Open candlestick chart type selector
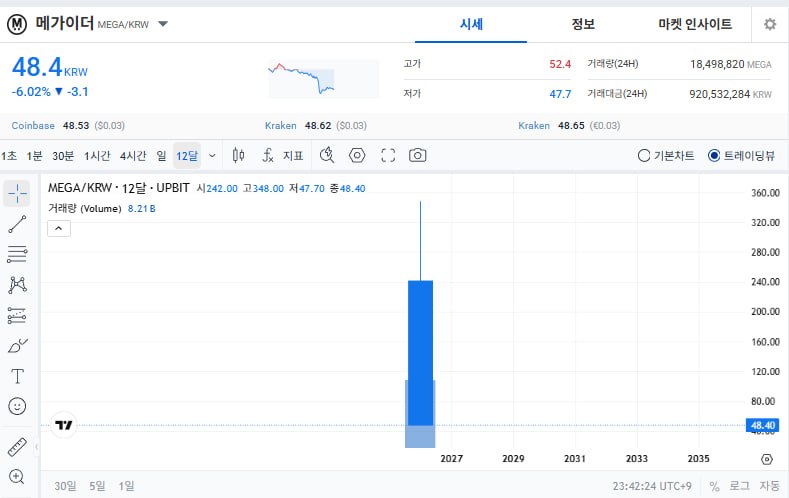Screen dimensions: 789x498 click(x=239, y=155)
